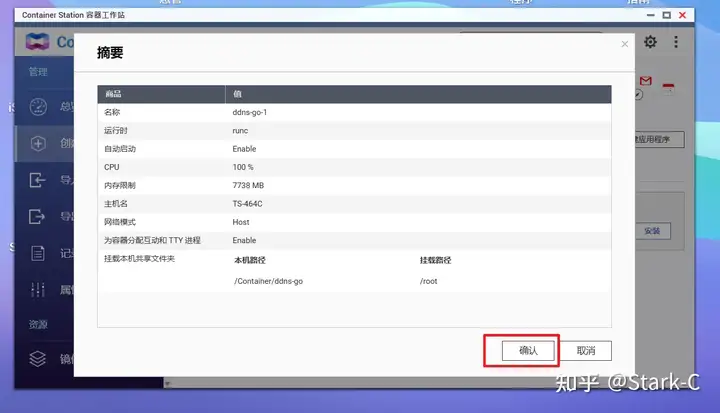This screenshot has height=413, width=720.
Task: Select the import sidebar icon
Action: [37, 180]
